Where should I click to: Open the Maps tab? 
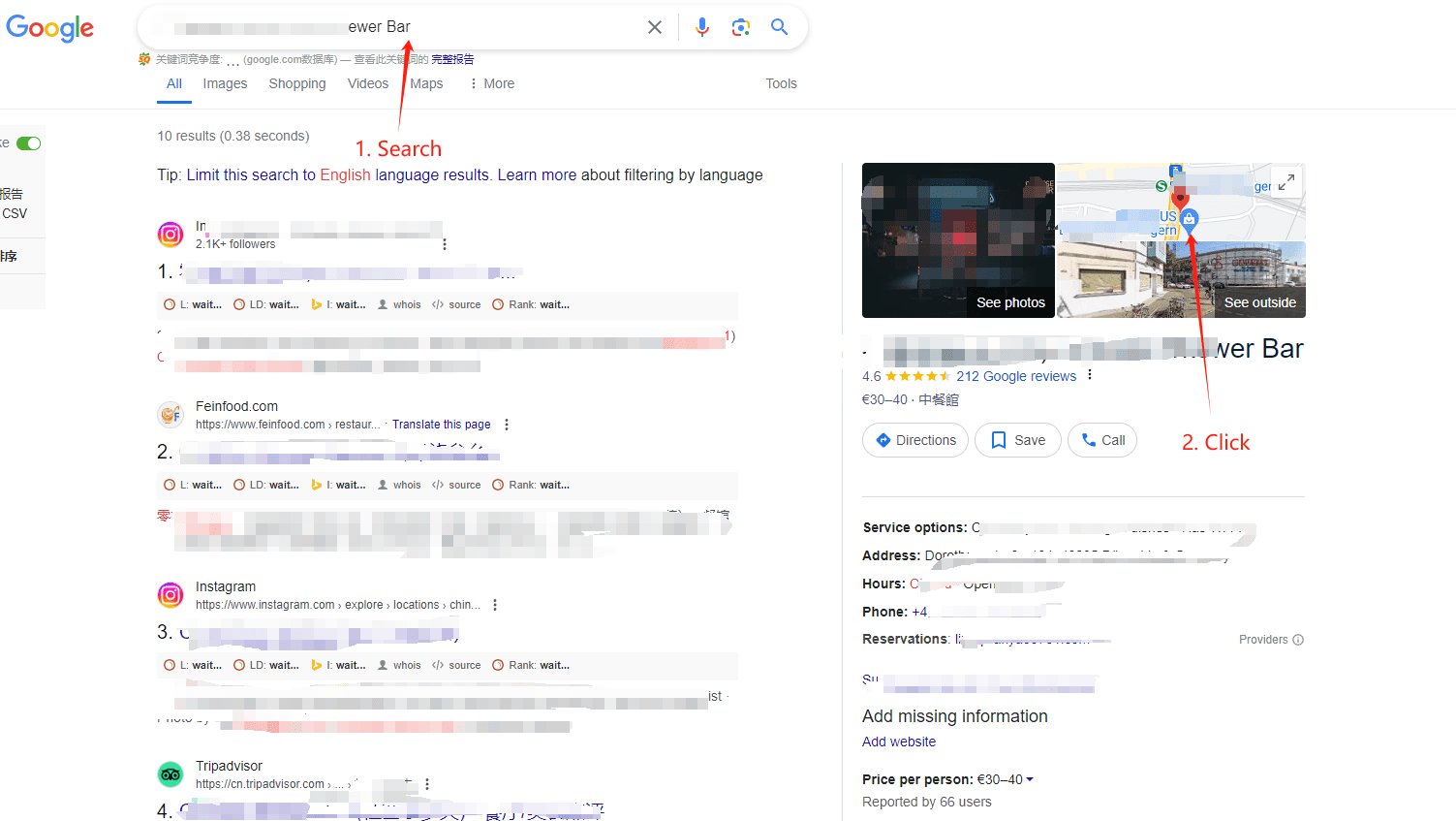click(x=426, y=83)
